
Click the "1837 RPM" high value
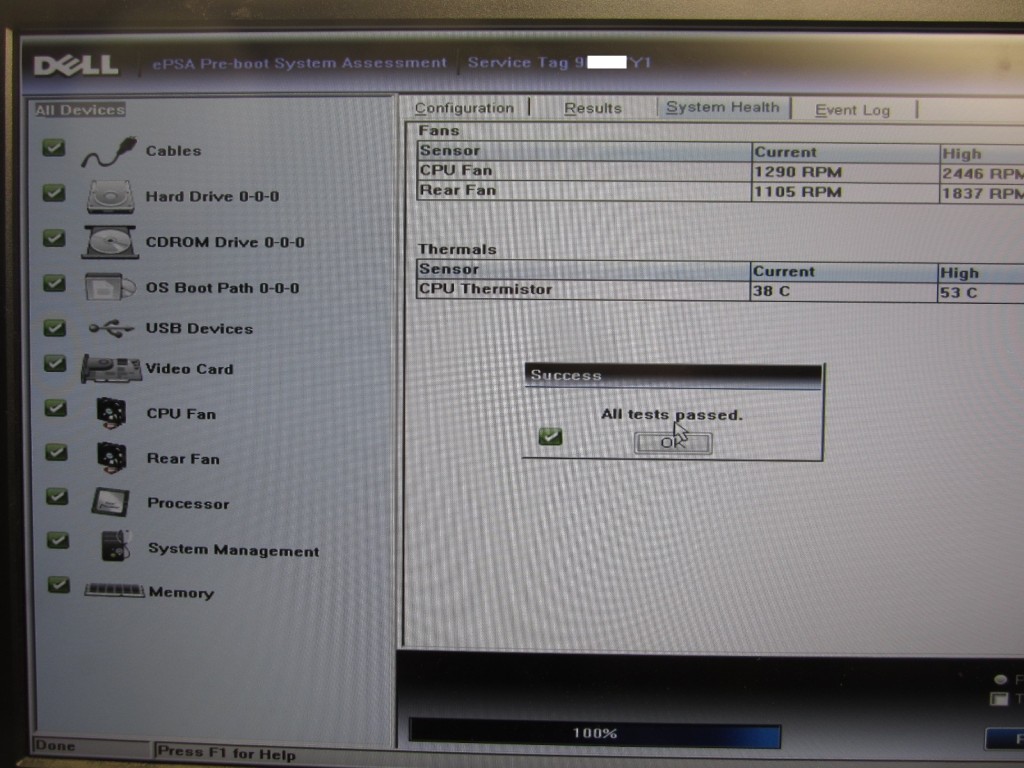coord(982,194)
